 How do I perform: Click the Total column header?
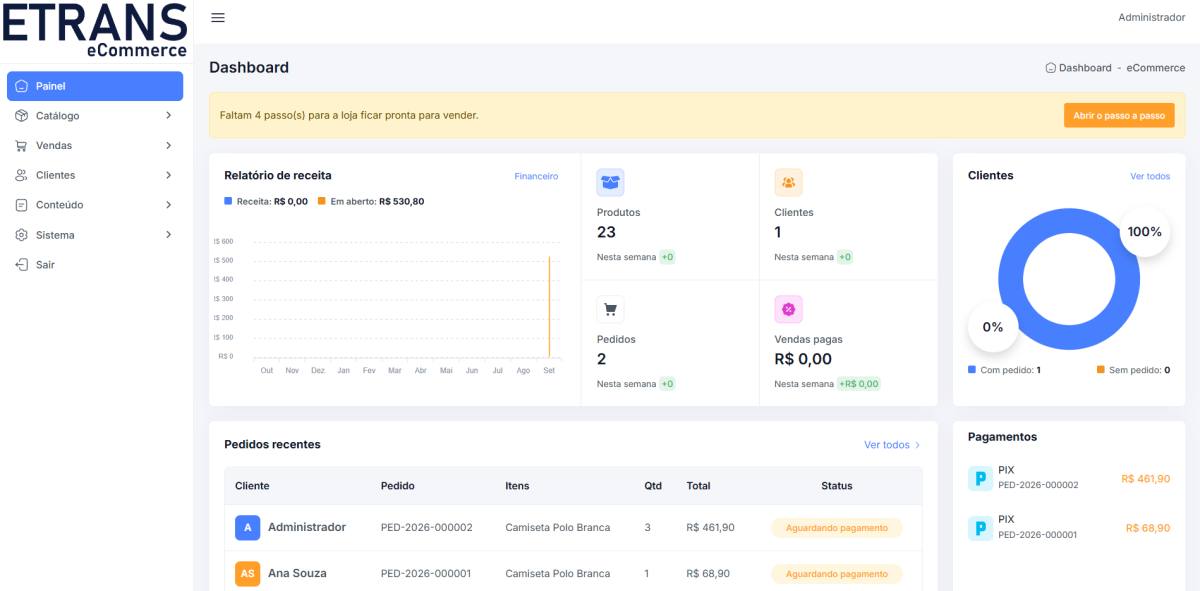click(698, 486)
